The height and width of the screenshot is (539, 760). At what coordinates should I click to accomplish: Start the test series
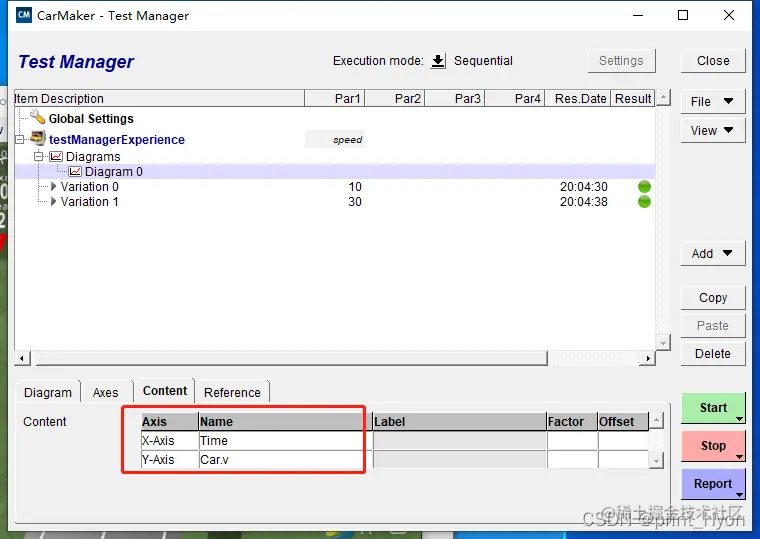pyautogui.click(x=712, y=408)
